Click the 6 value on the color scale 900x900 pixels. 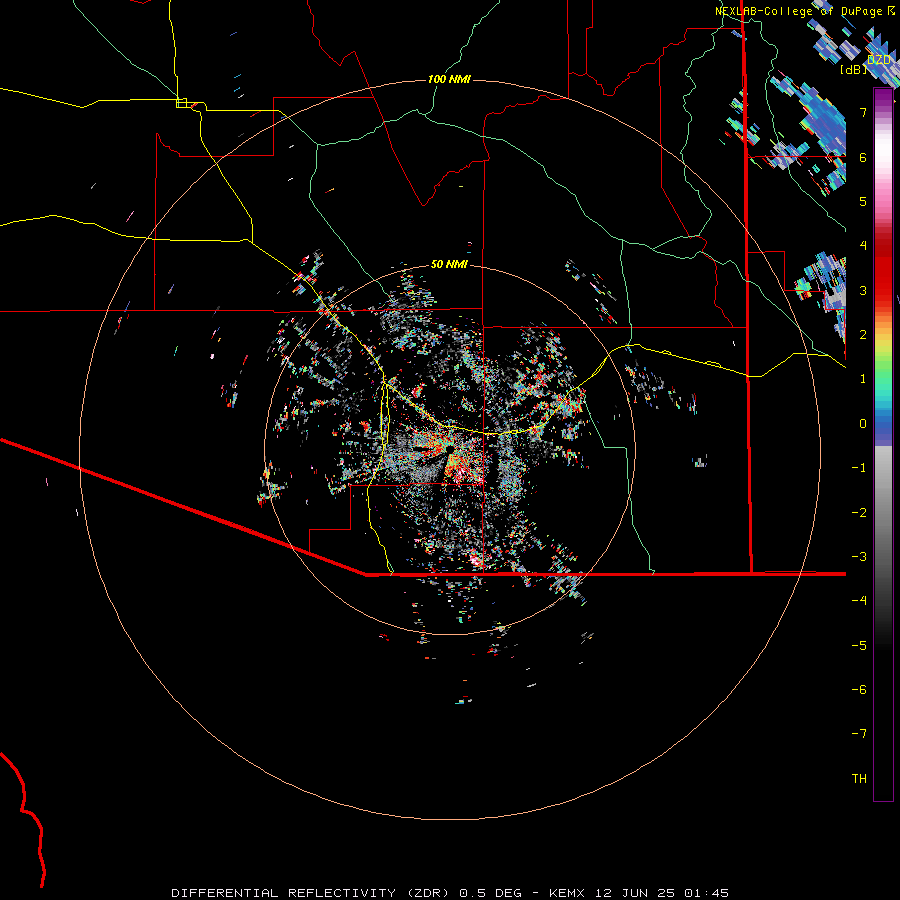863,157
